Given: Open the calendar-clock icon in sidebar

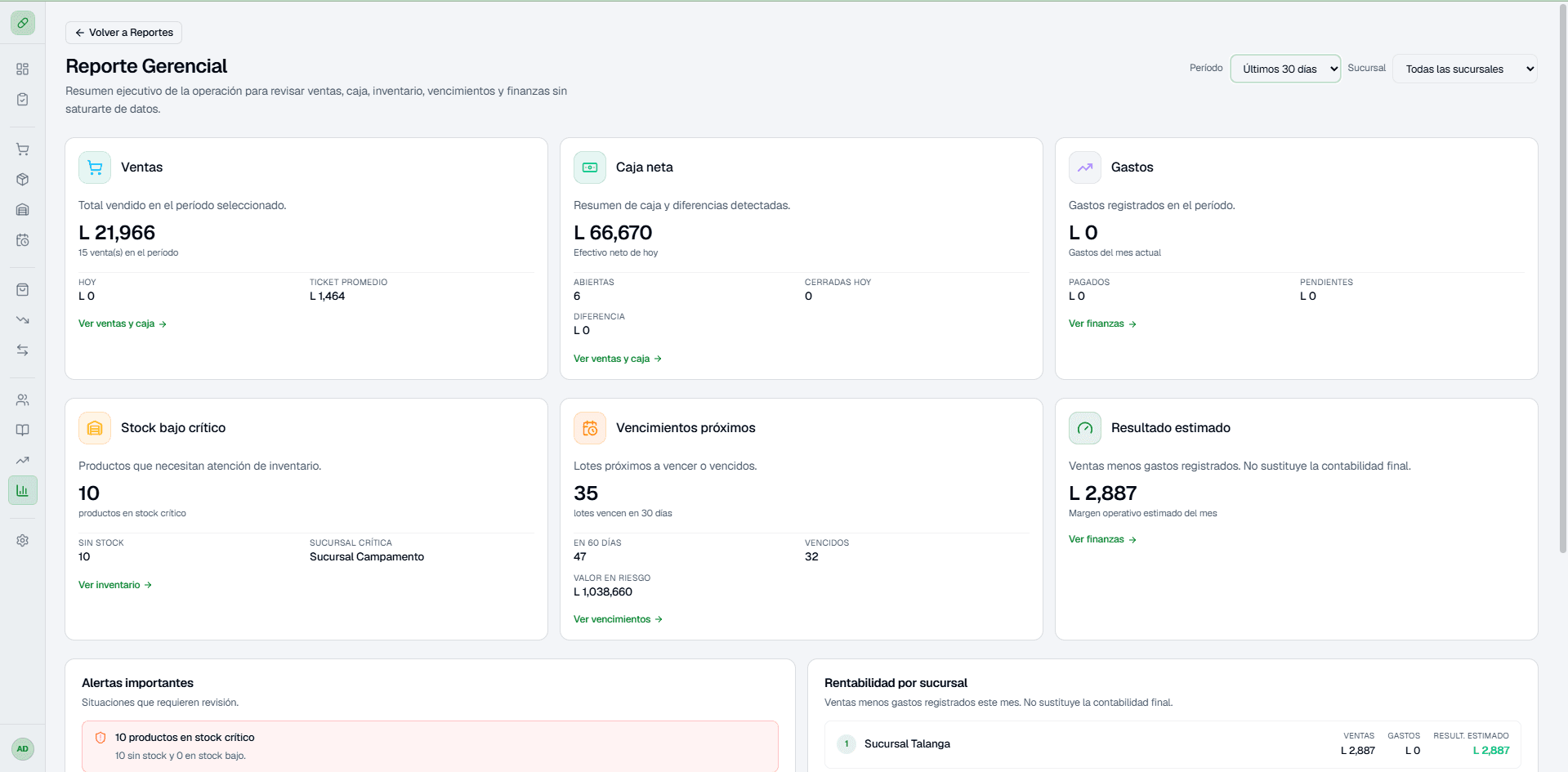Looking at the screenshot, I should point(23,240).
